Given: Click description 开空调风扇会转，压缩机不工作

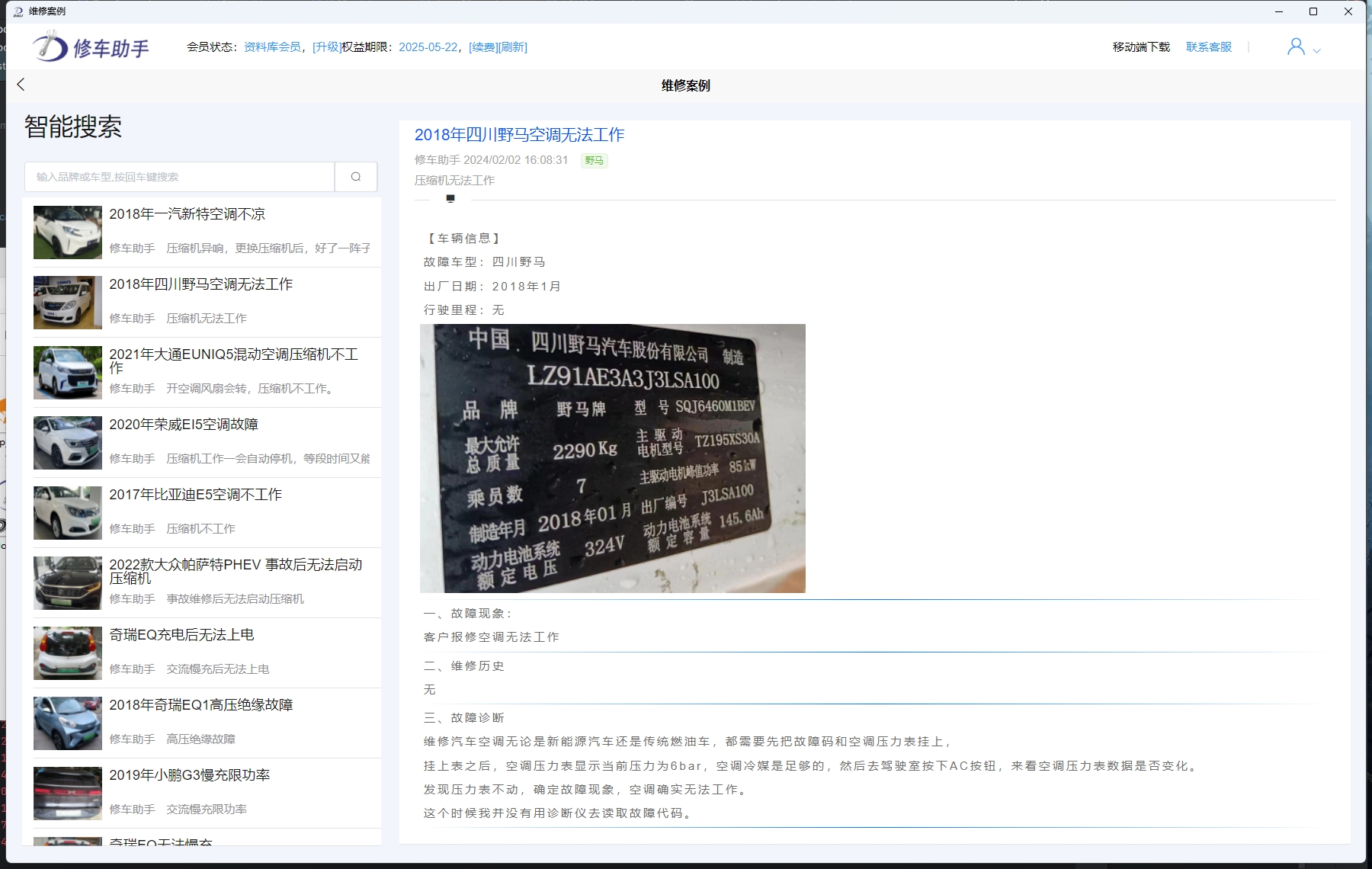Looking at the screenshot, I should tap(251, 389).
